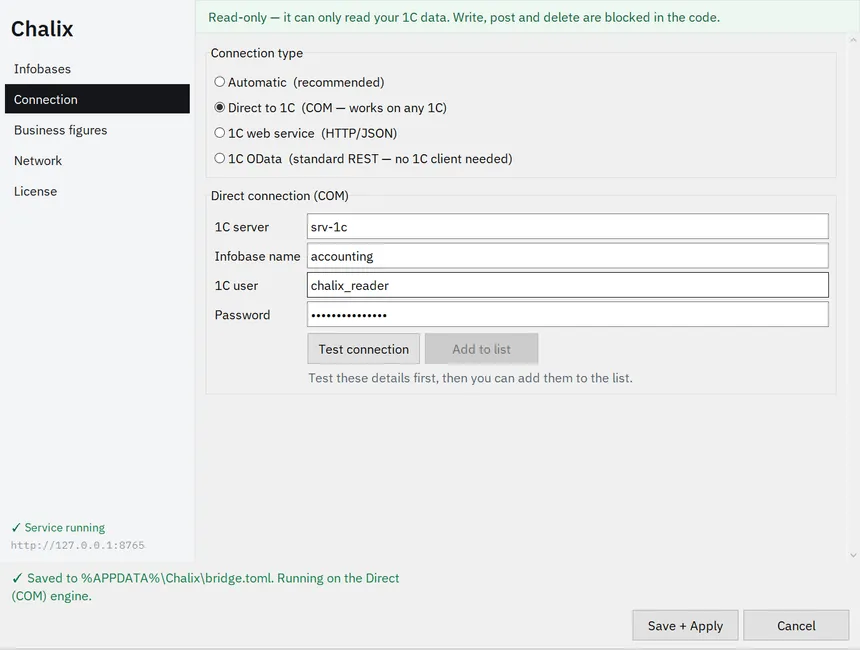The height and width of the screenshot is (650, 860).
Task: Click the service URL http://127.0.0.1:8765
Action: [x=78, y=545]
